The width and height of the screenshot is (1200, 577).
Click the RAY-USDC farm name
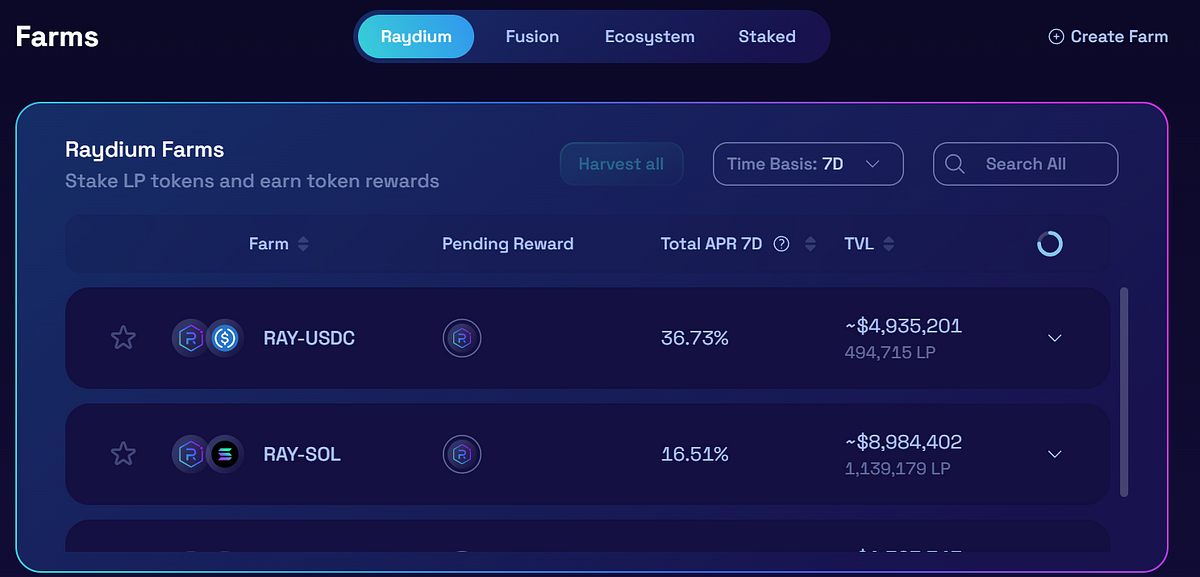[309, 338]
